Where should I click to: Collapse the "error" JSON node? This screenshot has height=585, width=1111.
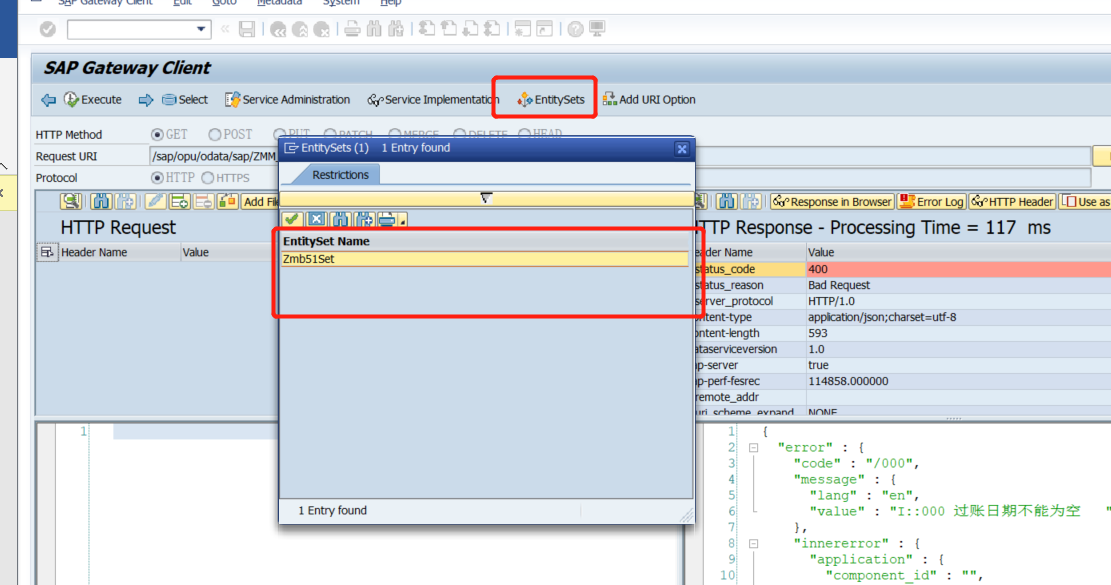pyautogui.click(x=753, y=448)
